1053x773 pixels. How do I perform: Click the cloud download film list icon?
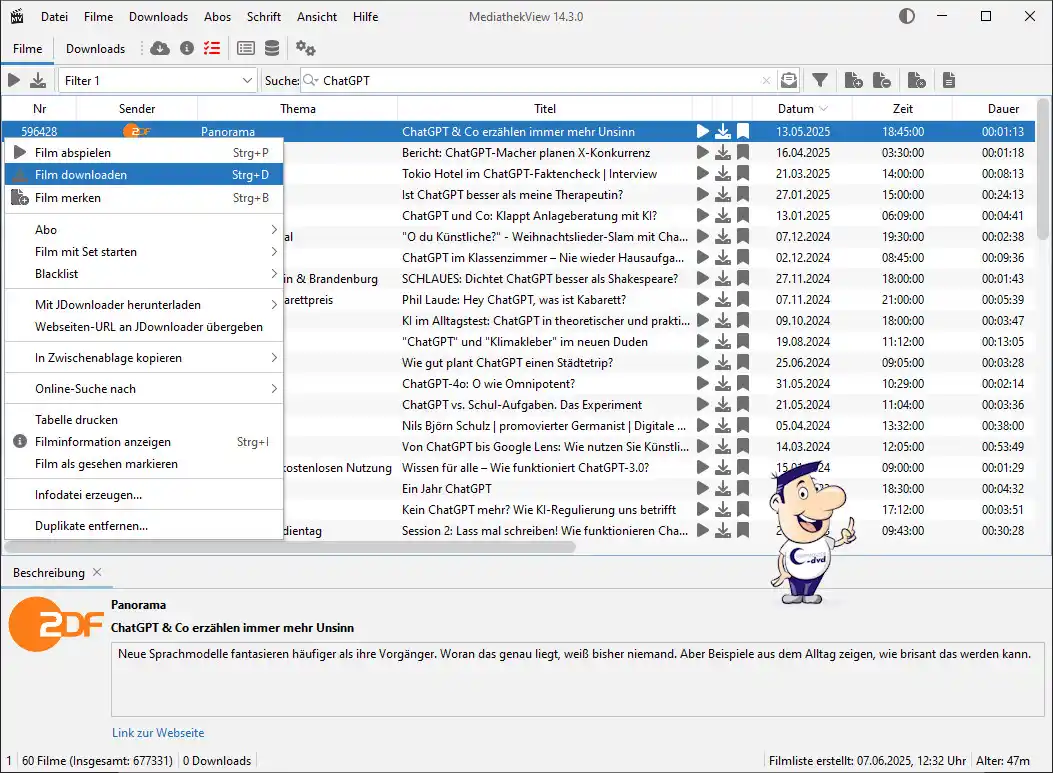pyautogui.click(x=160, y=48)
